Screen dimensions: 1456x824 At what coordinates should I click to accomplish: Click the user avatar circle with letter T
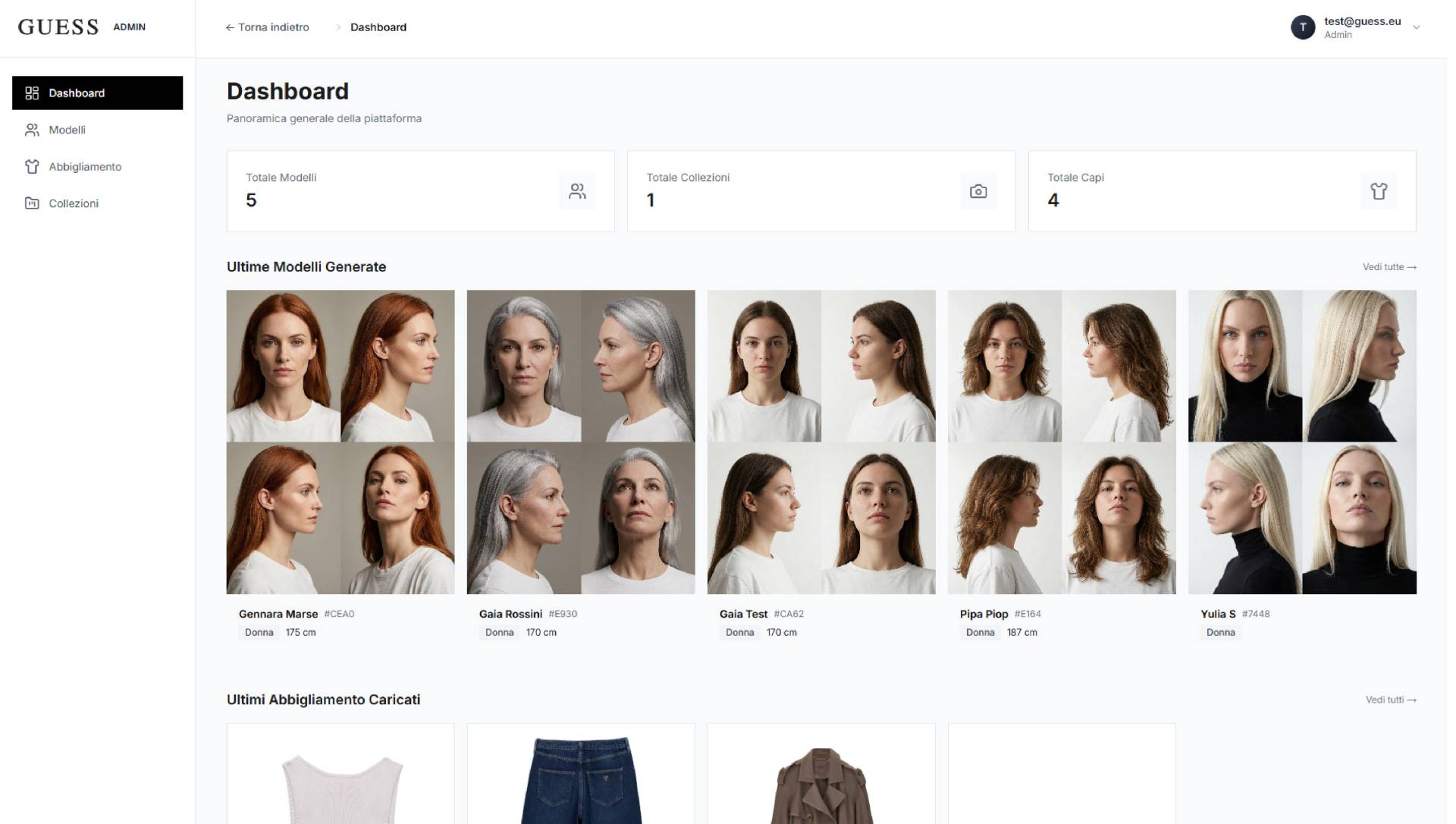[x=1303, y=27]
